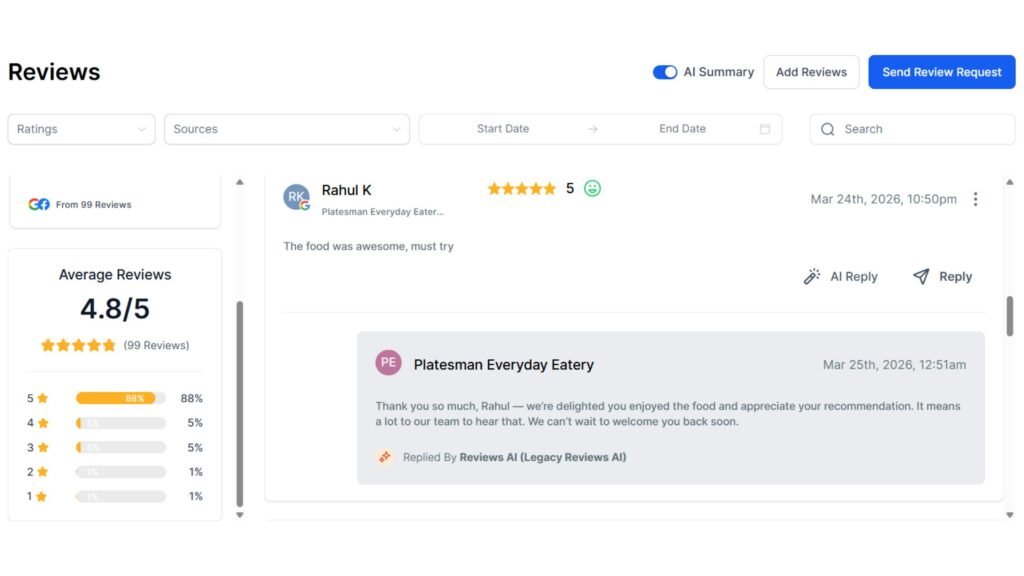Click the green smiley sentiment icon on Rahul's review
Viewport: 1024px width, 576px height.
click(591, 188)
